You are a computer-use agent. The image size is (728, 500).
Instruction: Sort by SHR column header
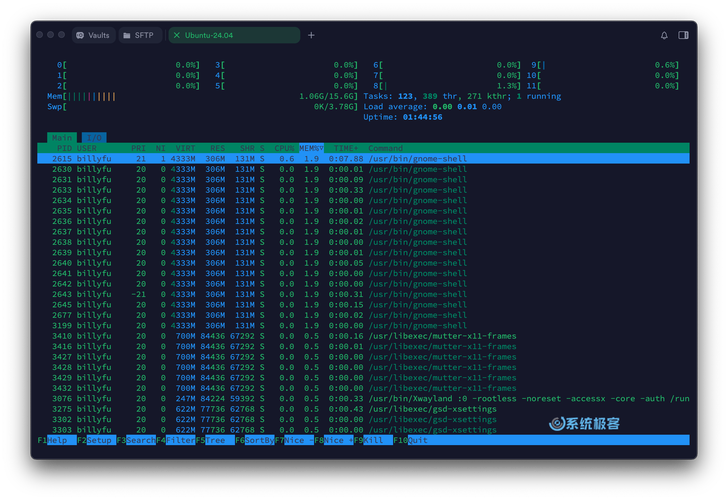pos(247,148)
